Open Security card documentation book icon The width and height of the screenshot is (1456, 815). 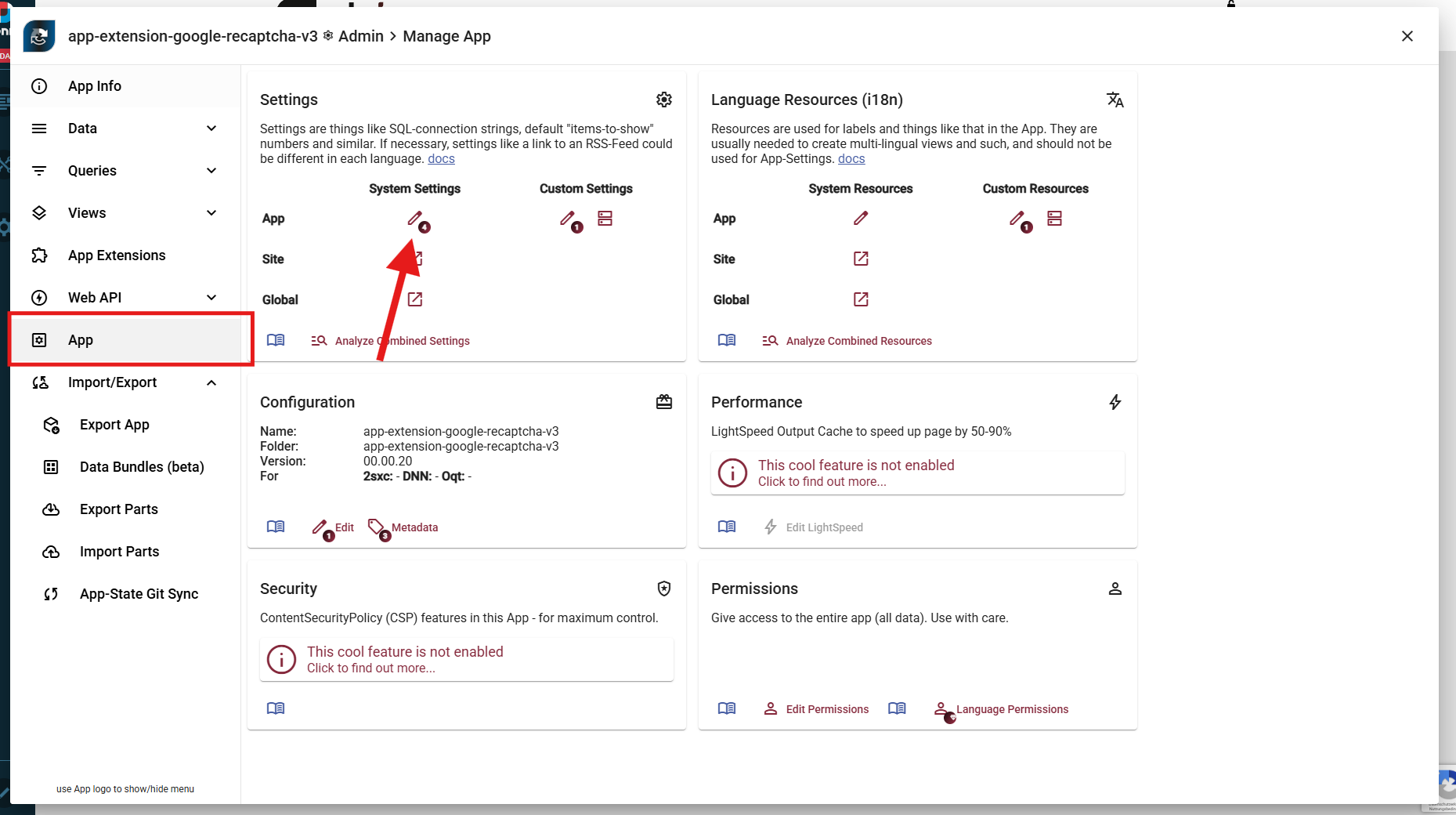pos(276,708)
